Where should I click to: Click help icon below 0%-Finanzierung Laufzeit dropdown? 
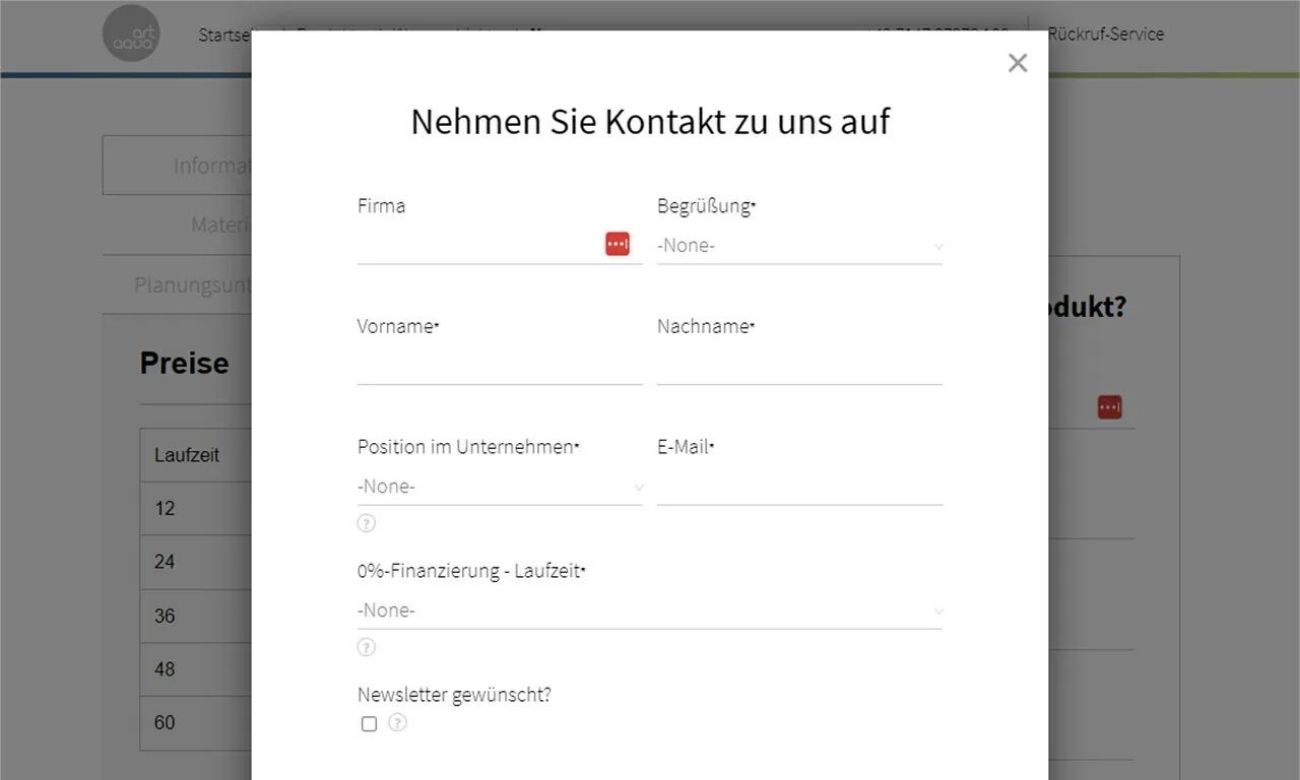pyautogui.click(x=366, y=647)
